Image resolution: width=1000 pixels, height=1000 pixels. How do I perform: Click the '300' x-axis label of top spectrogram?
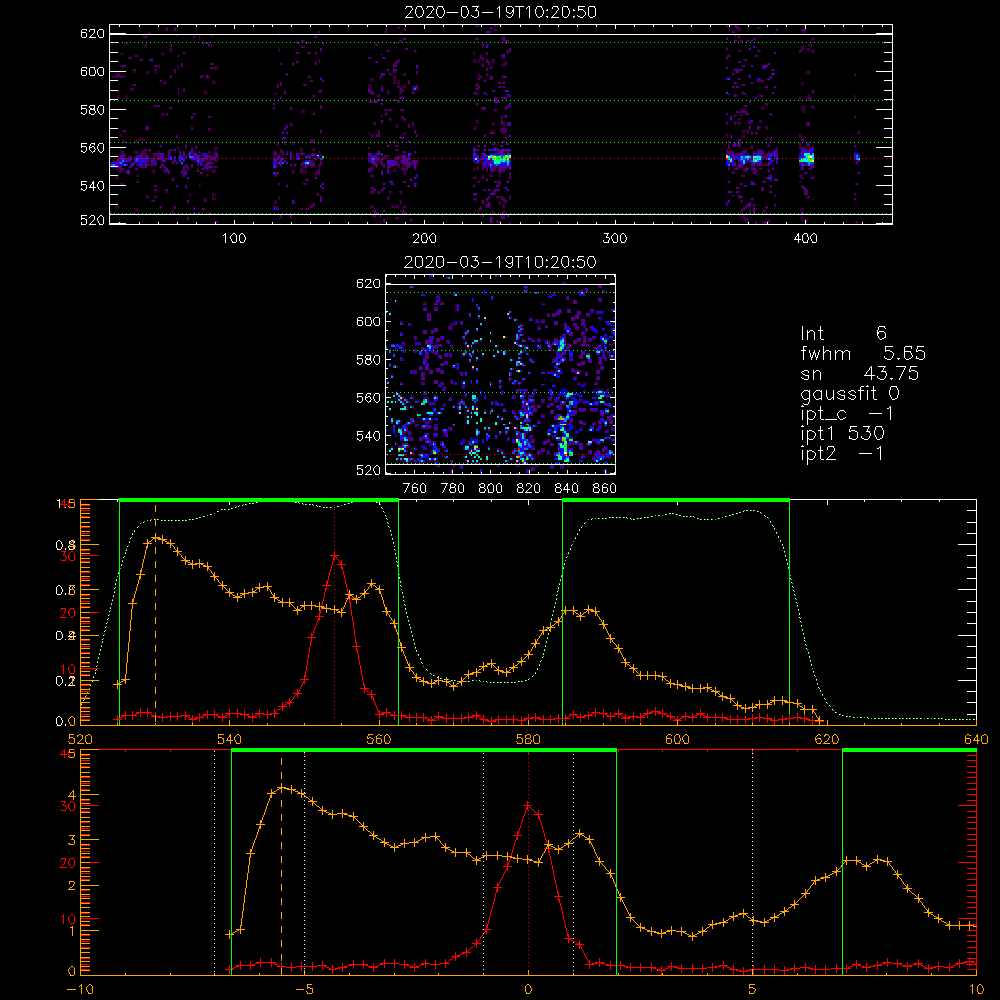coord(615,239)
